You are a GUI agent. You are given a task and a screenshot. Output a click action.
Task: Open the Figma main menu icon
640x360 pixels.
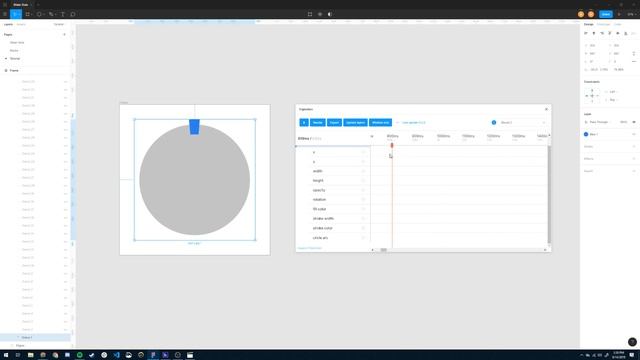click(x=5, y=14)
